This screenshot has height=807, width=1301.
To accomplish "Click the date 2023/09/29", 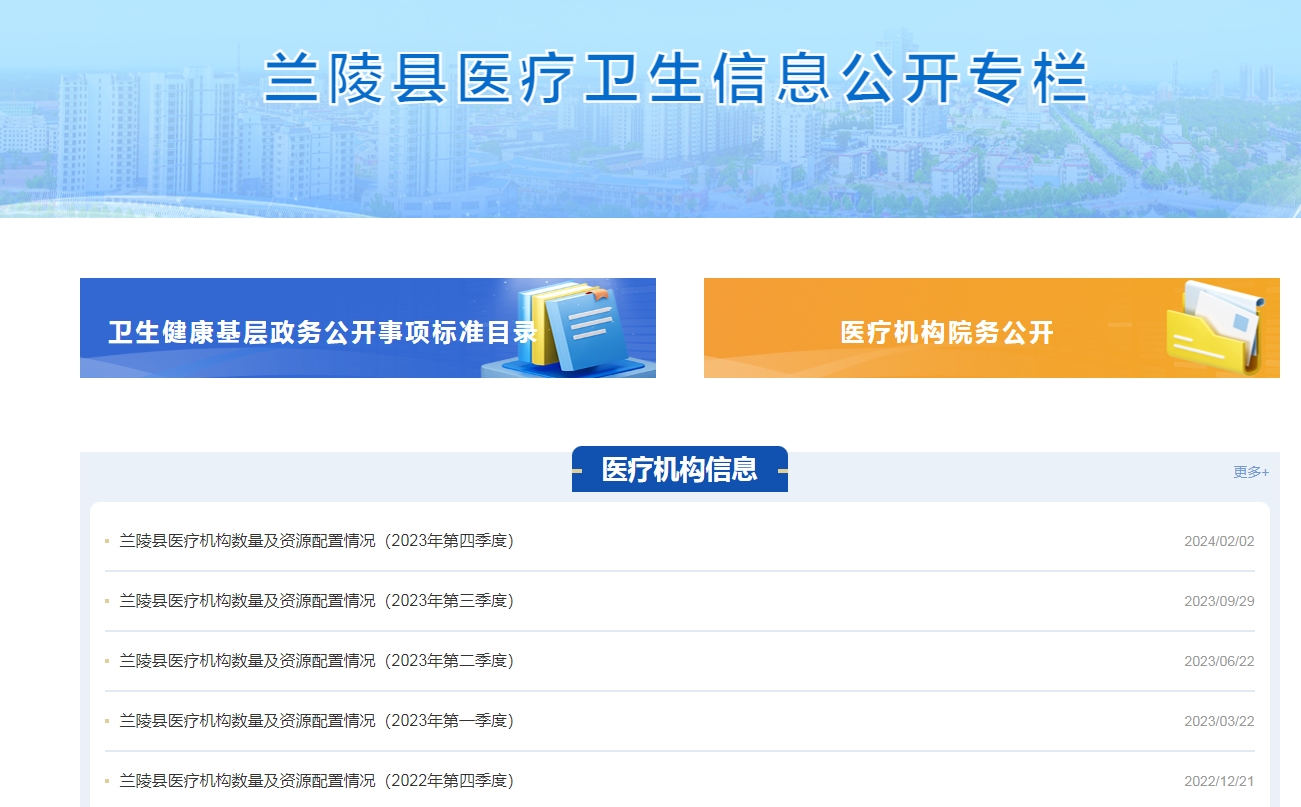I will 1219,601.
